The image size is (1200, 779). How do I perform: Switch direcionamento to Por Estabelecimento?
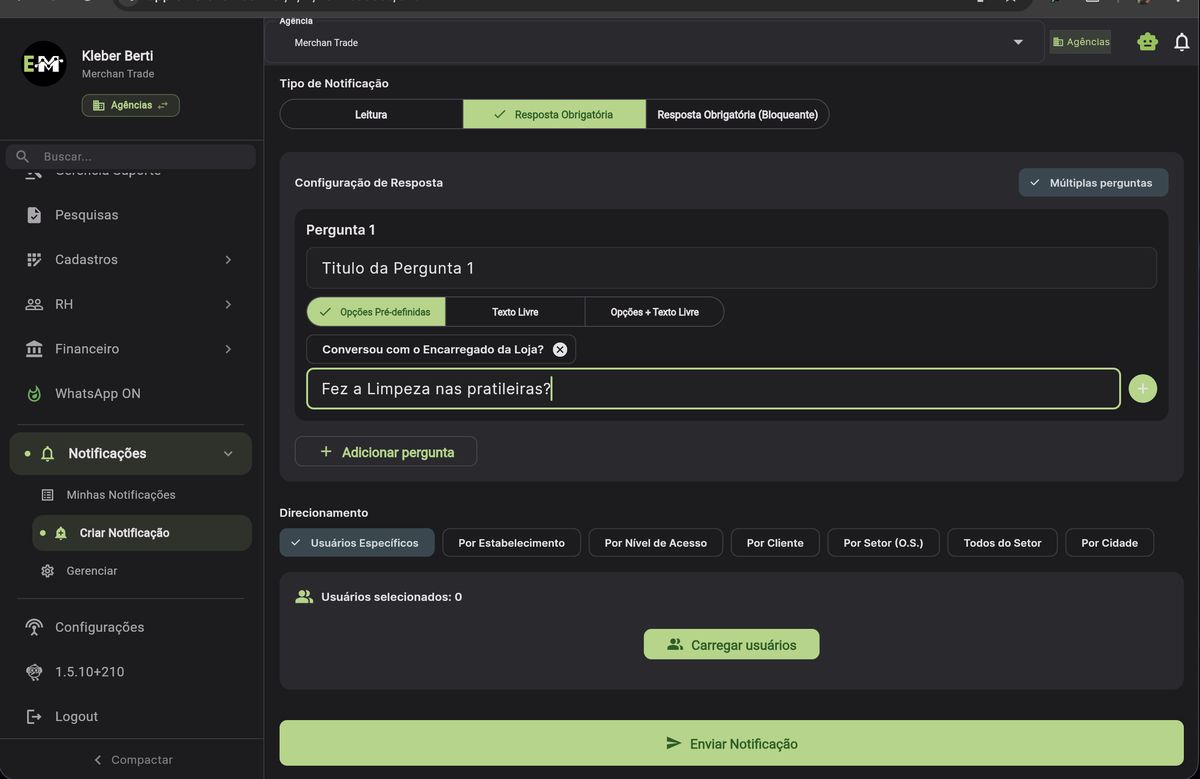click(511, 542)
